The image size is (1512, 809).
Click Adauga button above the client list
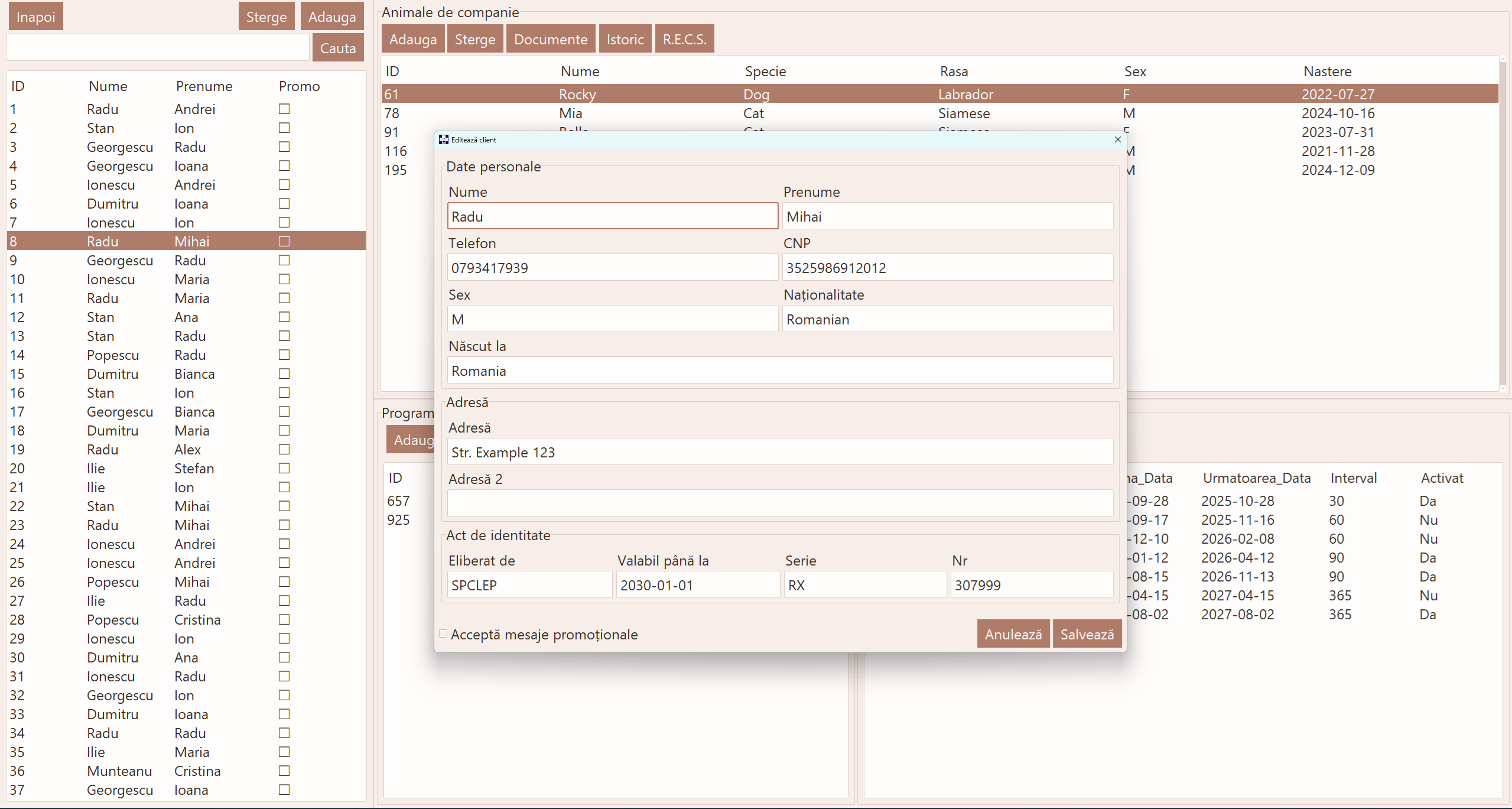coord(332,17)
